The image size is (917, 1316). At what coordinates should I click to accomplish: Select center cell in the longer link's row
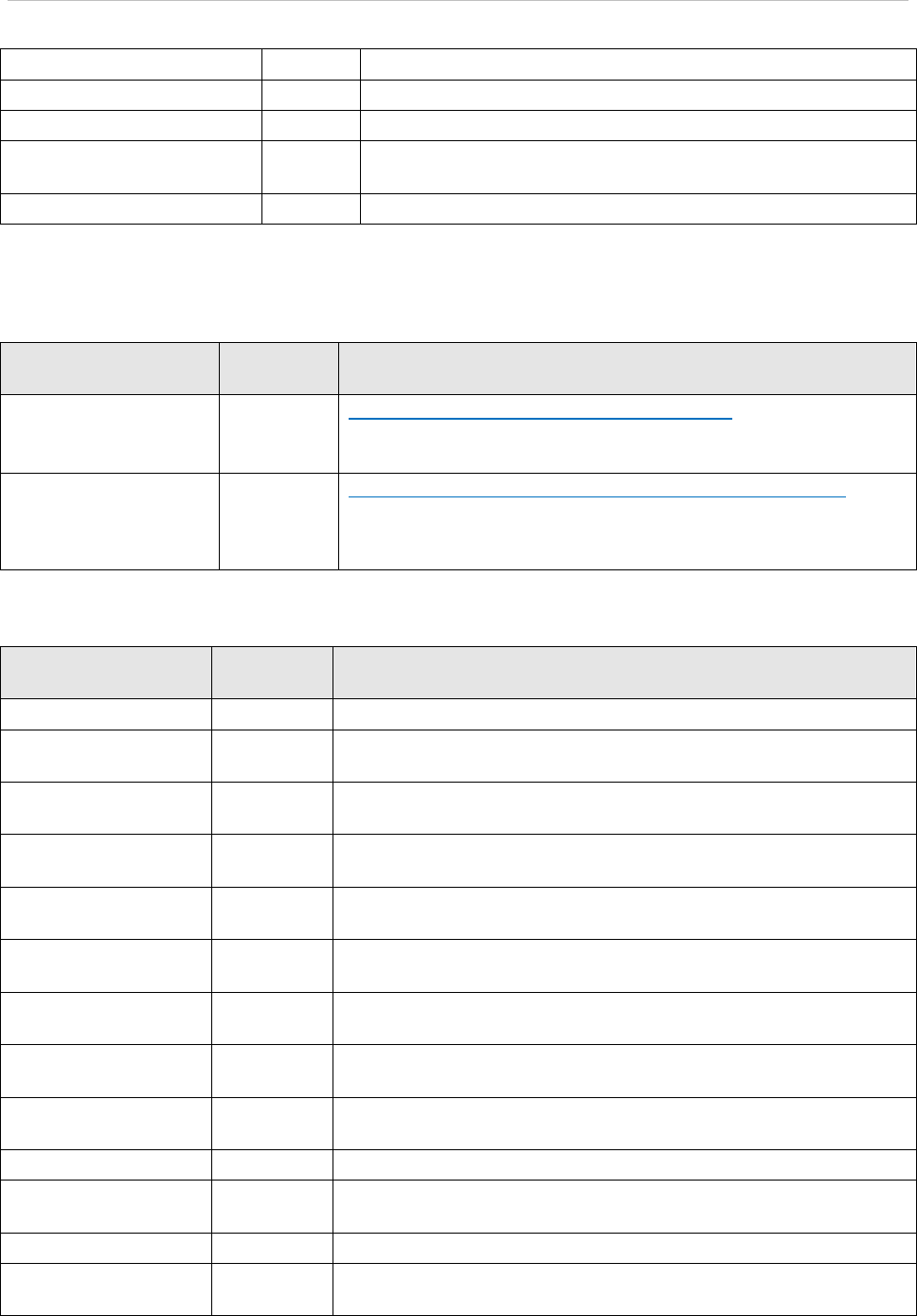(x=279, y=521)
